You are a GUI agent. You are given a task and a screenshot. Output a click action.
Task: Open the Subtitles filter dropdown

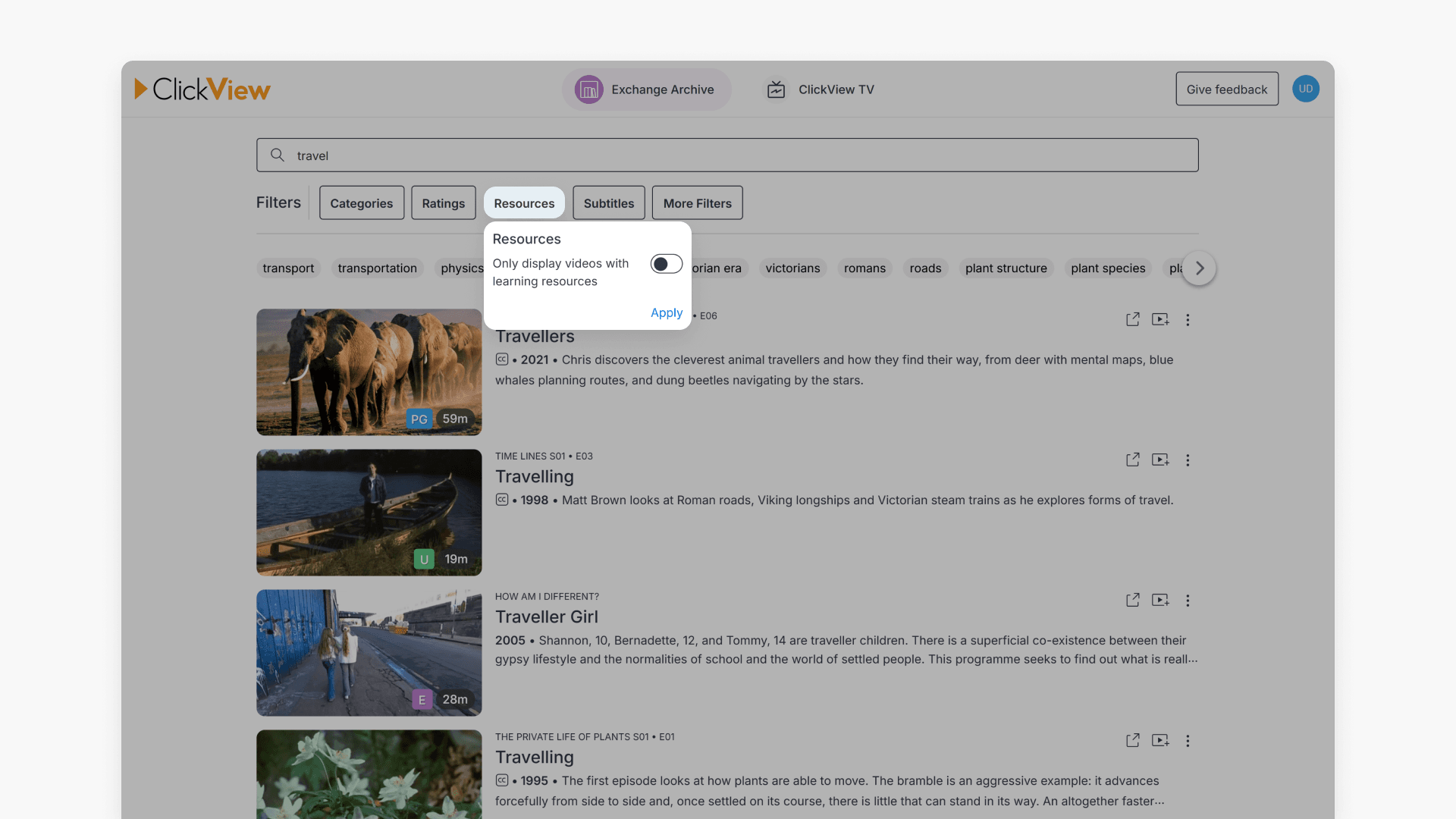pos(608,203)
